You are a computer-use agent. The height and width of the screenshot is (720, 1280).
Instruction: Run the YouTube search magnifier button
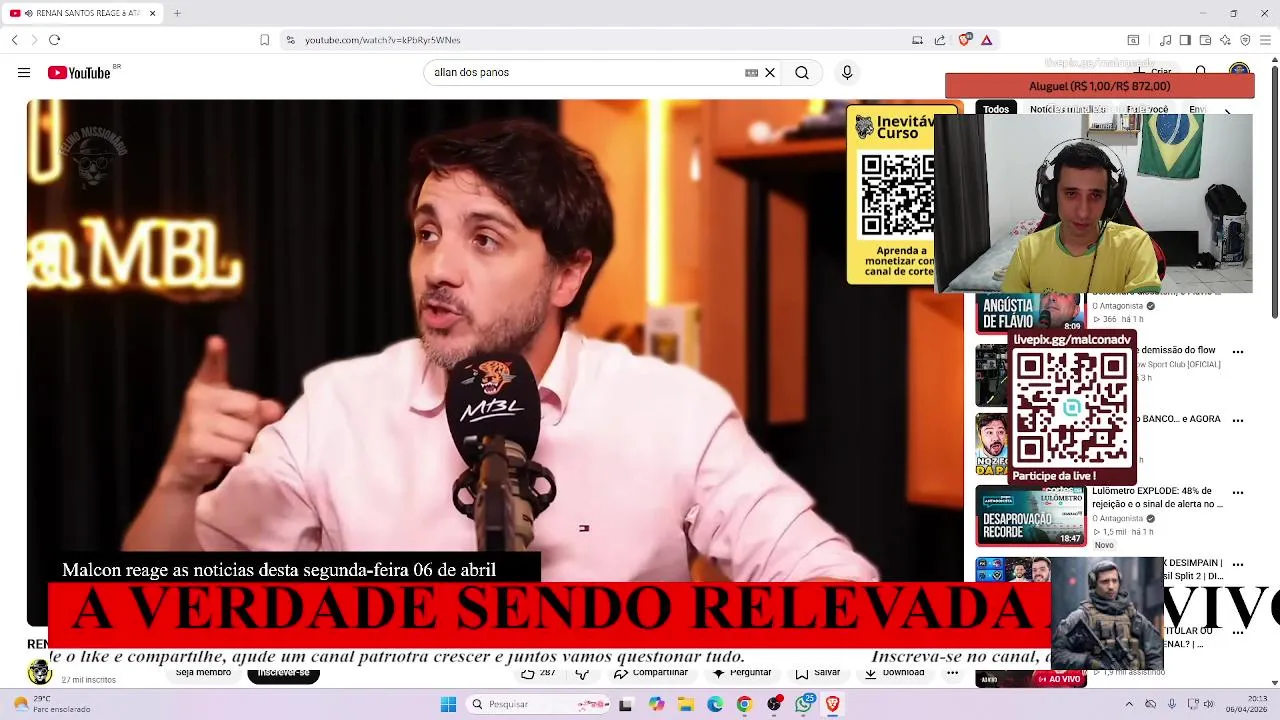[x=802, y=72]
